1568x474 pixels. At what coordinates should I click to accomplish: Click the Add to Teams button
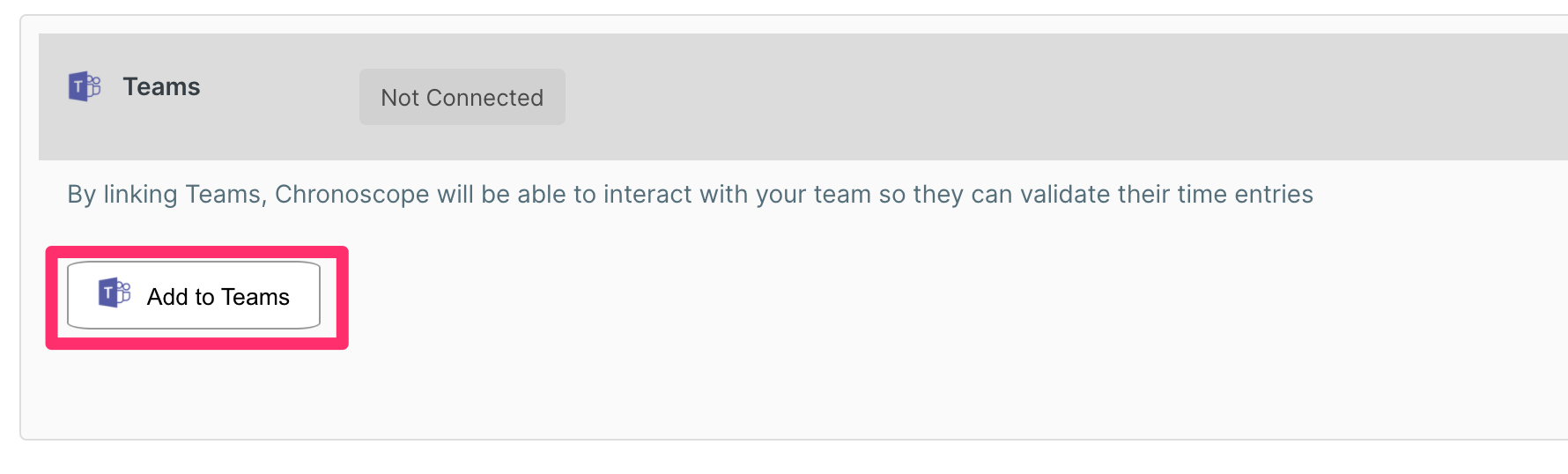(194, 295)
